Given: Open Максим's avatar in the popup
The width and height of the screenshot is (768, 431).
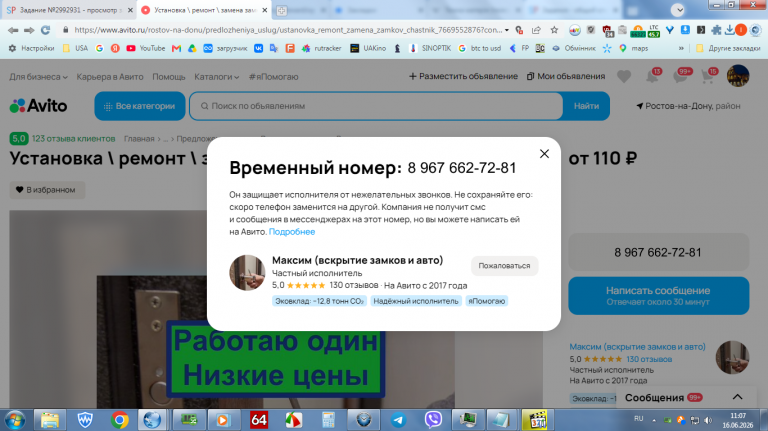Looking at the screenshot, I should pyautogui.click(x=247, y=272).
